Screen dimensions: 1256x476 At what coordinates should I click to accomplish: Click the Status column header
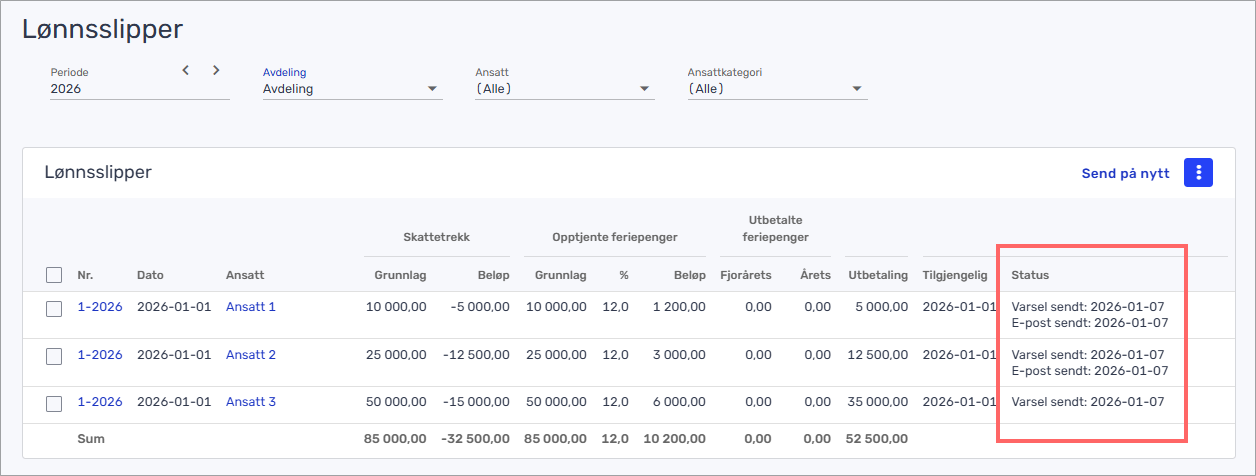point(1030,275)
